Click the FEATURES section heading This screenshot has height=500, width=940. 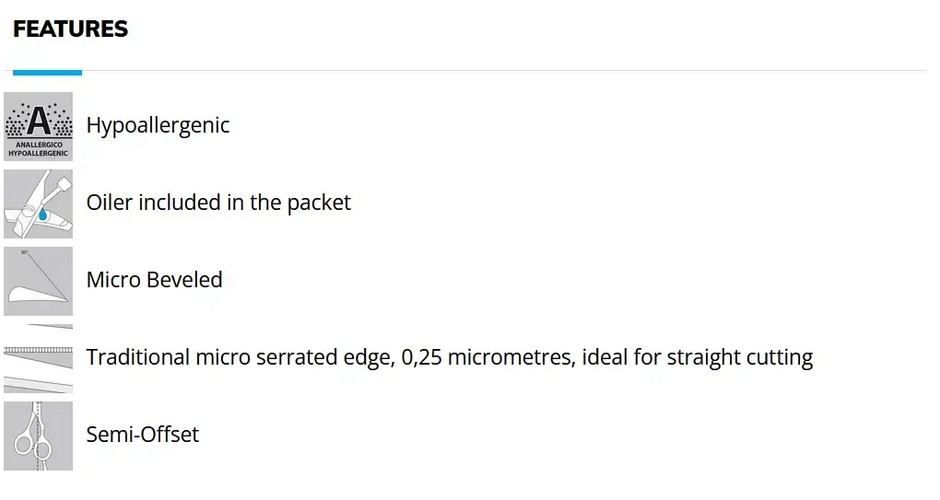tap(70, 29)
